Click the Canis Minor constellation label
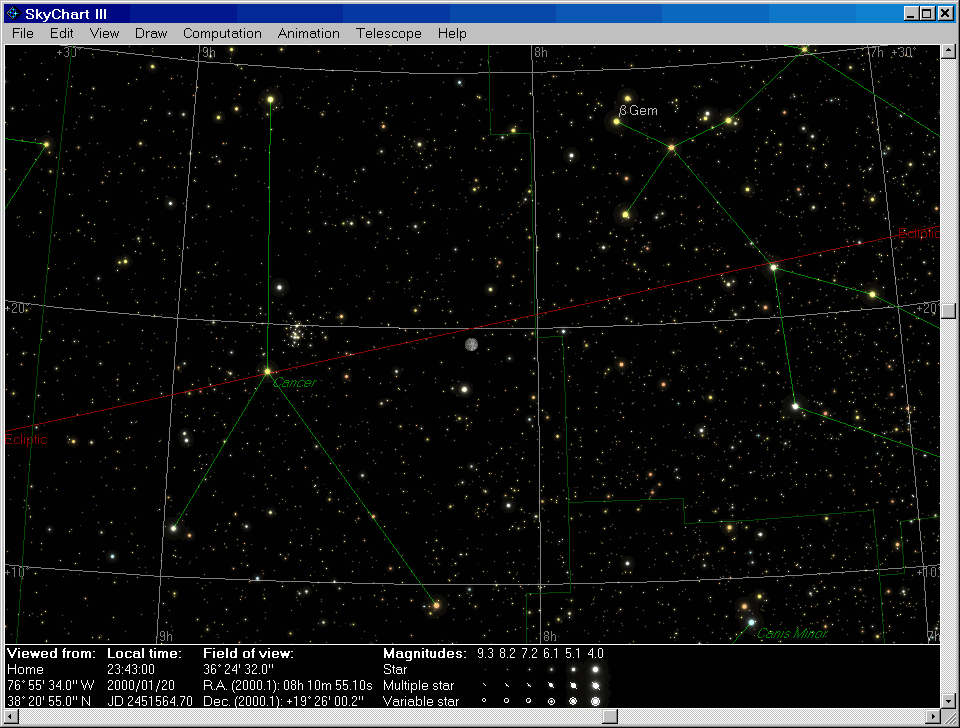The image size is (960, 728). point(791,633)
